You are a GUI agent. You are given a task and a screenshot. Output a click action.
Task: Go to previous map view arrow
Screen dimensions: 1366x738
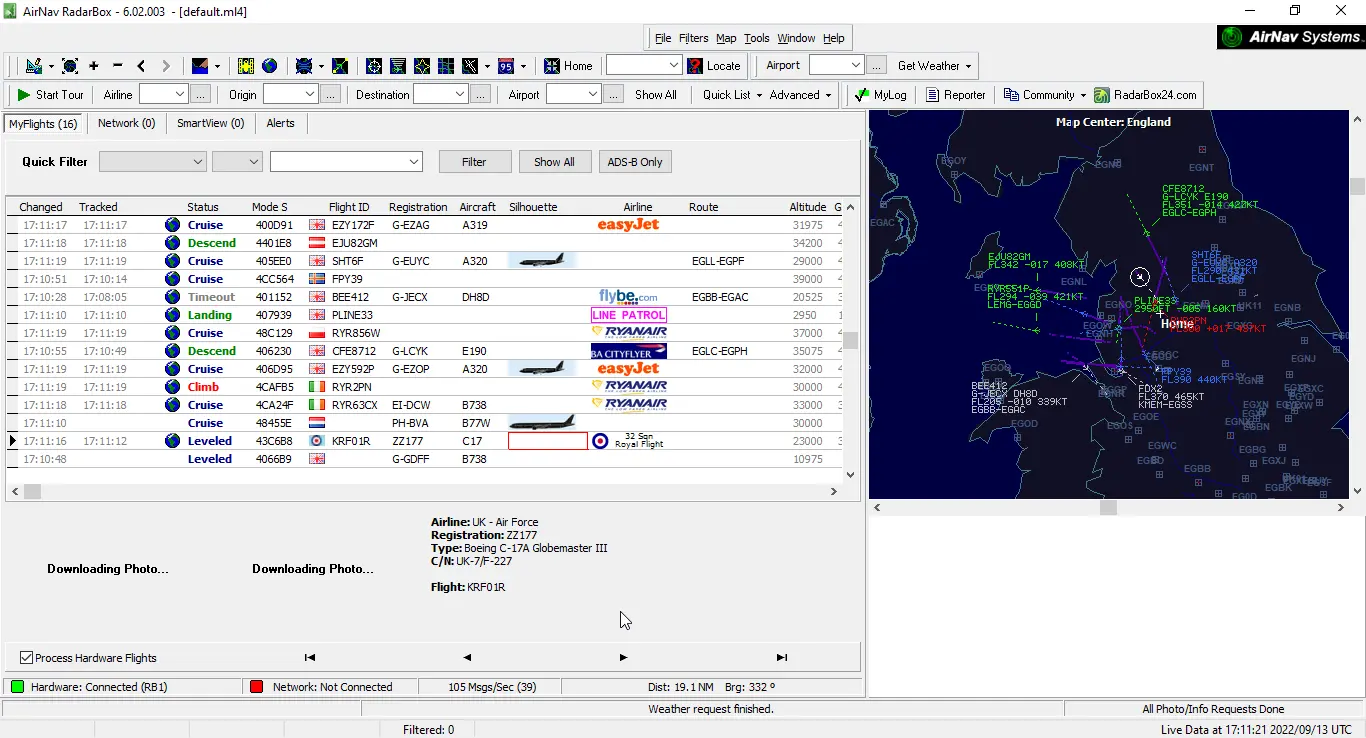(x=141, y=66)
